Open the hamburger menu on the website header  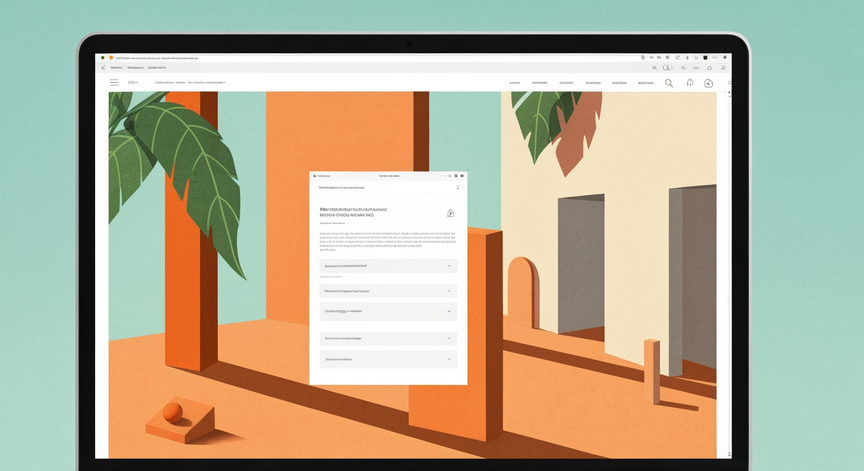(114, 82)
